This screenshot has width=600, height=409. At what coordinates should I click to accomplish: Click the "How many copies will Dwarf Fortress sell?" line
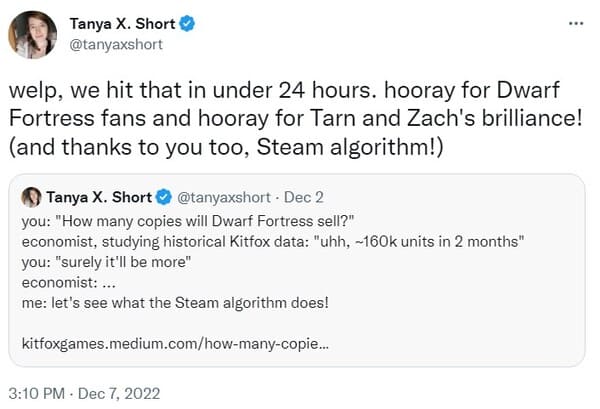point(188,221)
